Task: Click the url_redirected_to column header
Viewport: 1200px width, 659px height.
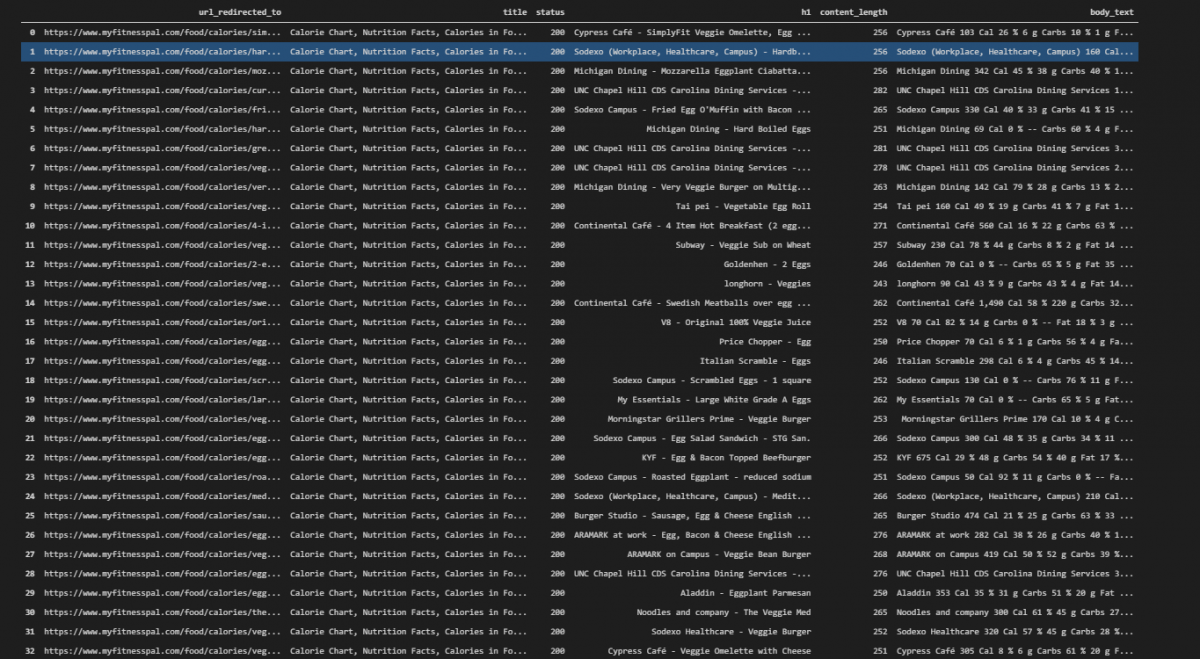Action: [241, 12]
